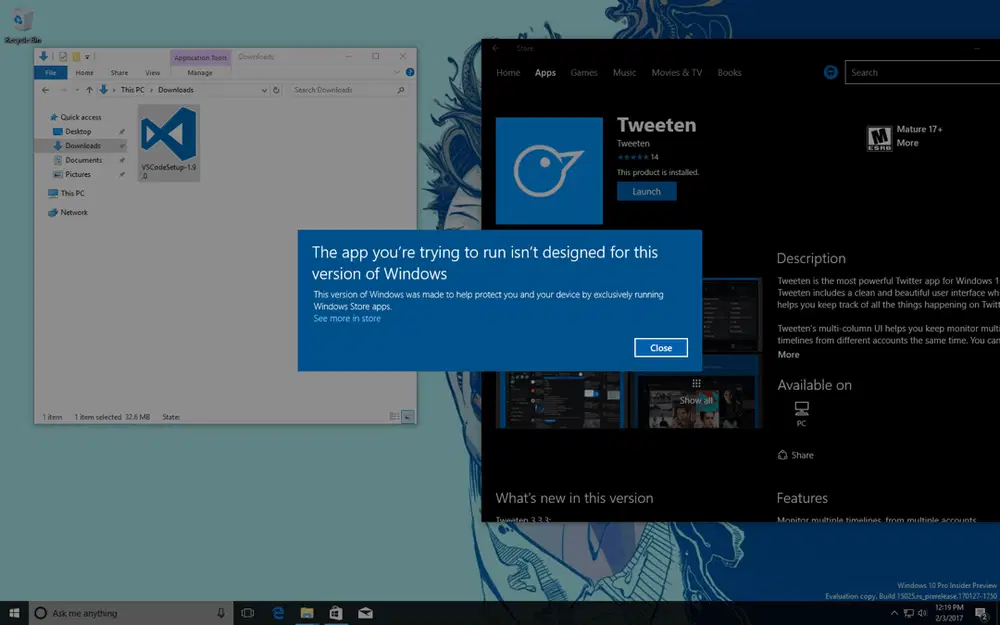
Task: Minimize the ribbon with the chevron
Action: (396, 72)
